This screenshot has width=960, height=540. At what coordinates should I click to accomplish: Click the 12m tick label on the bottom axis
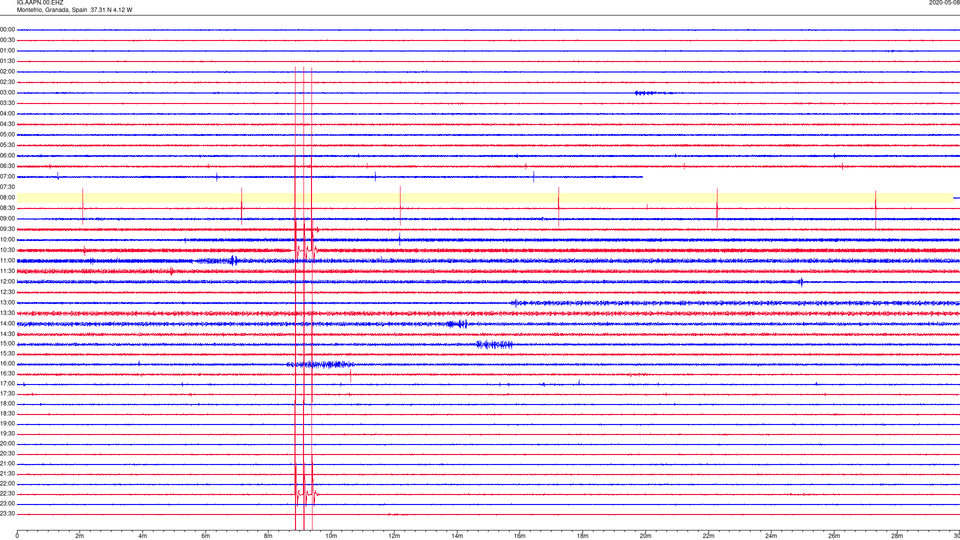tap(394, 536)
